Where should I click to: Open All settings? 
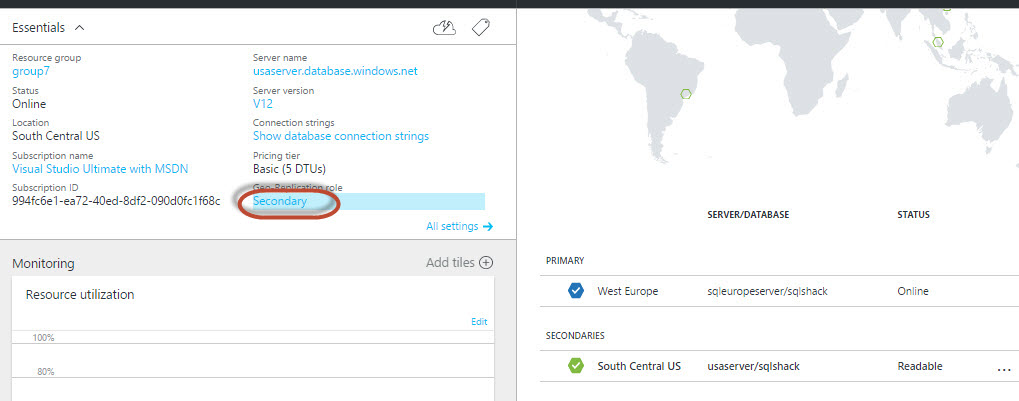pyautogui.click(x=459, y=227)
